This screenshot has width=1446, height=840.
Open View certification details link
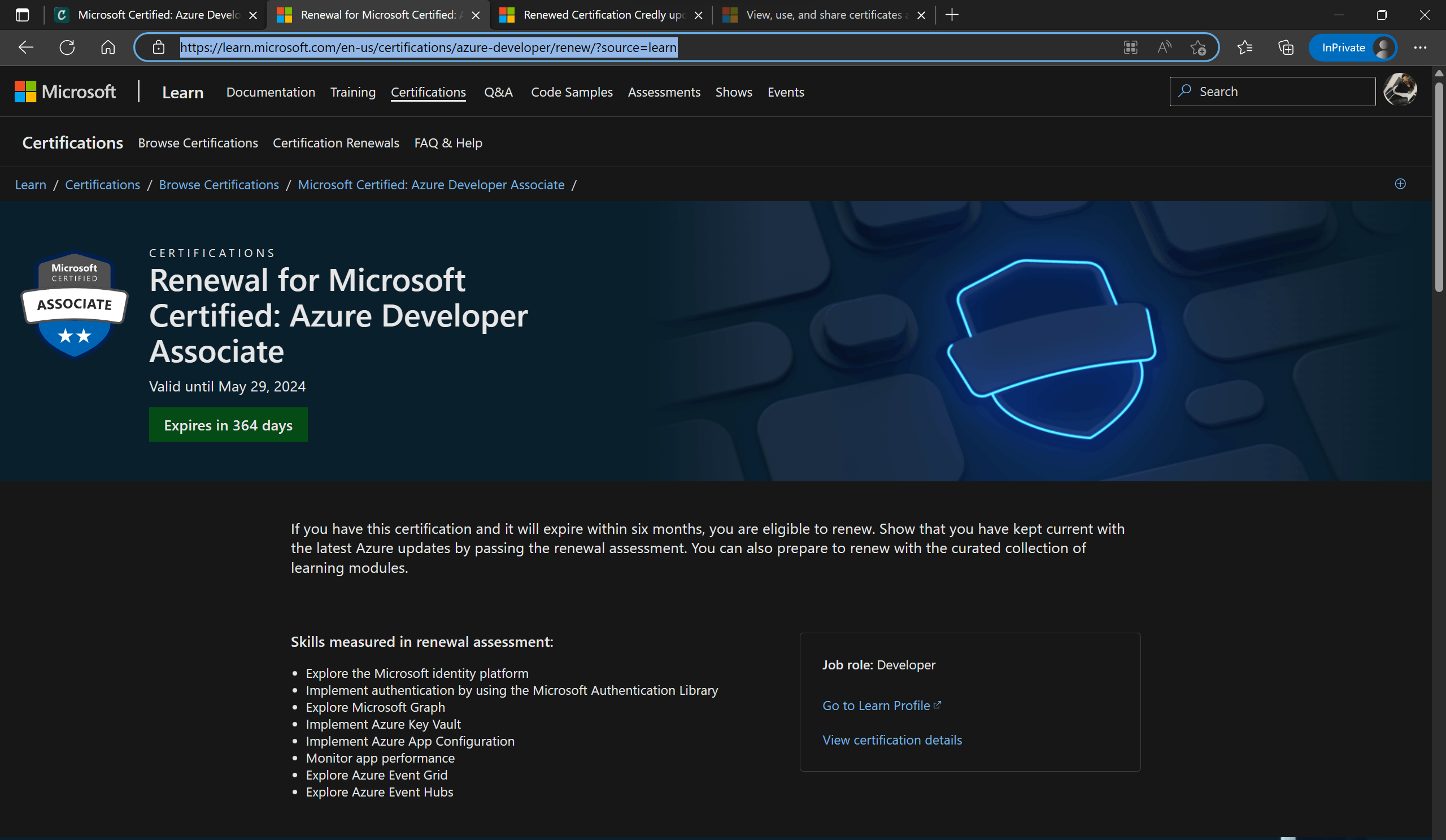tap(892, 740)
